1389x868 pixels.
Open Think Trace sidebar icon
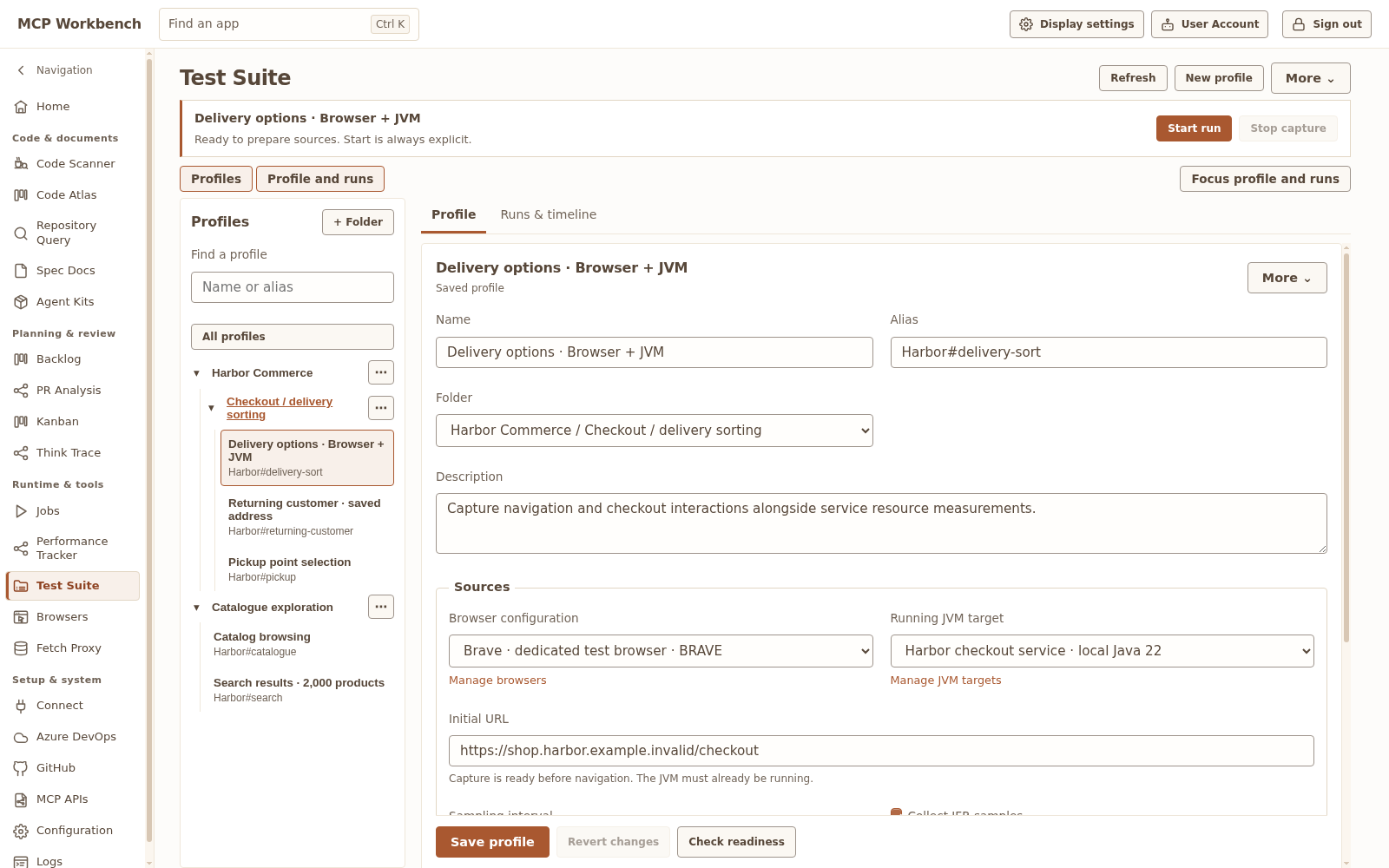pos(21,452)
